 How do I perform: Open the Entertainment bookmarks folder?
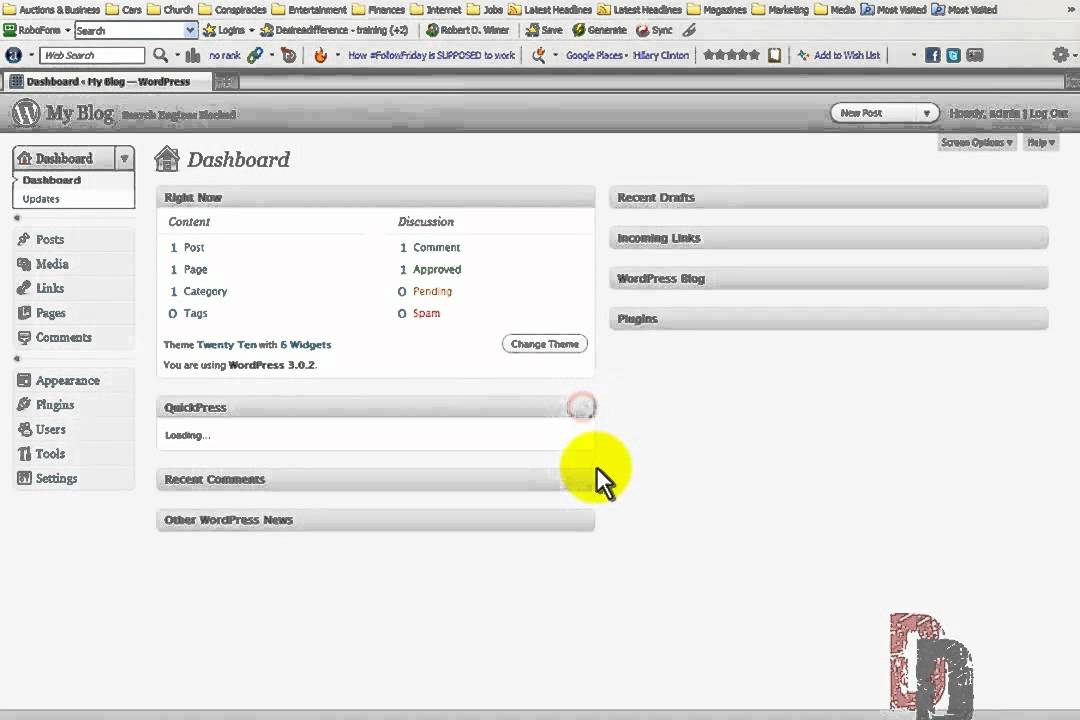coord(309,10)
